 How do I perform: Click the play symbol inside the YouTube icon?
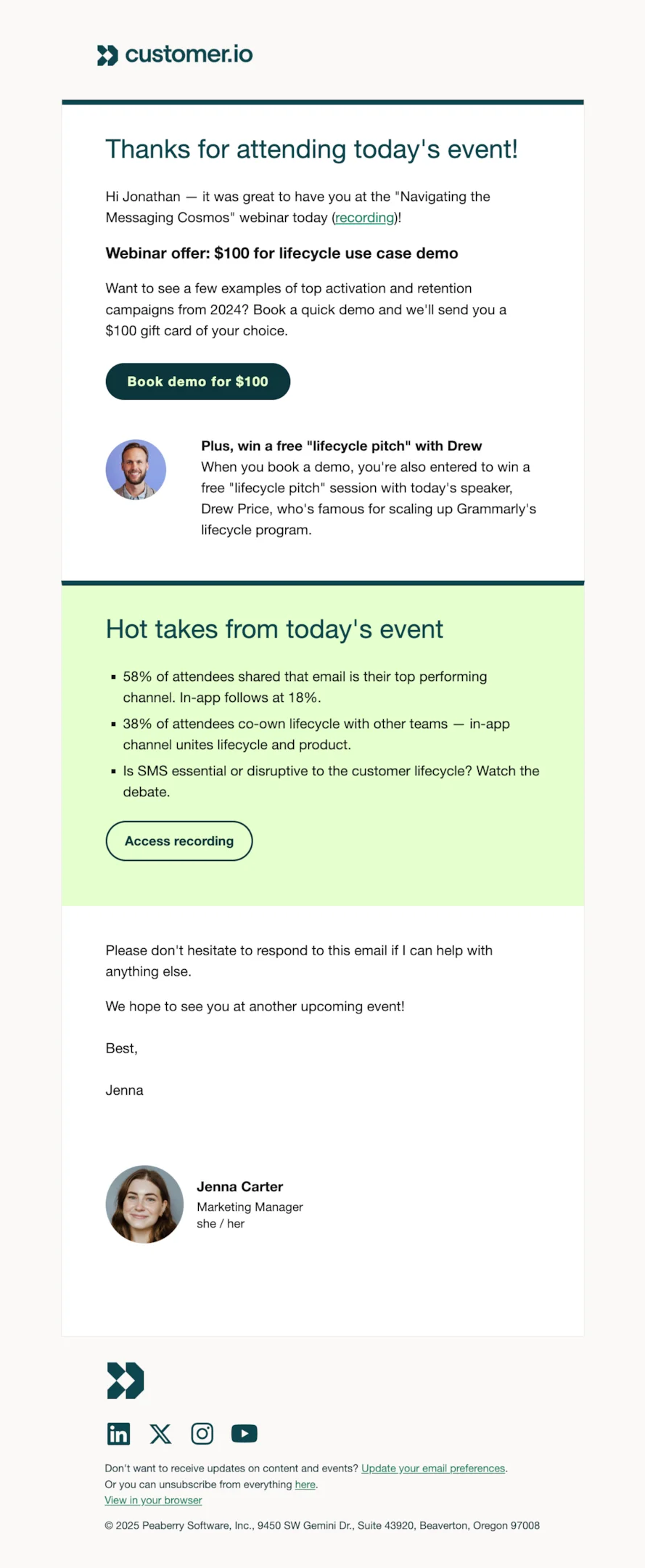(x=245, y=1434)
